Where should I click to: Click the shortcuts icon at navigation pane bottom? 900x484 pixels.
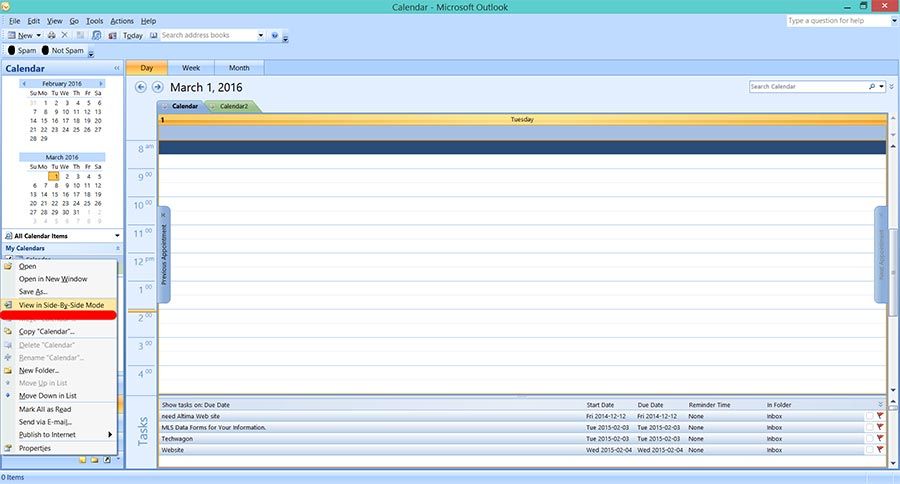tap(107, 460)
